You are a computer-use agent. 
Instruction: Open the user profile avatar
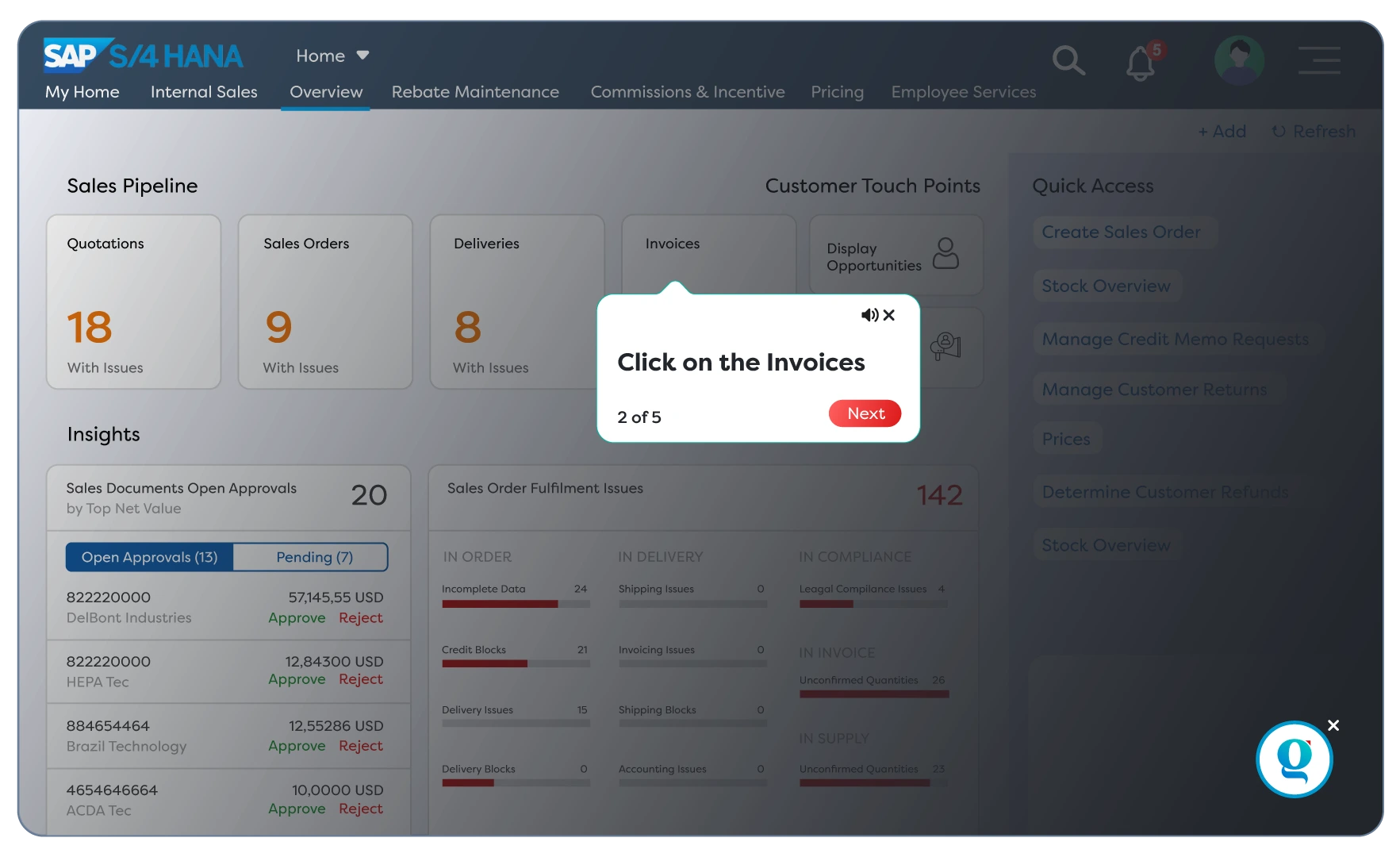1239,60
